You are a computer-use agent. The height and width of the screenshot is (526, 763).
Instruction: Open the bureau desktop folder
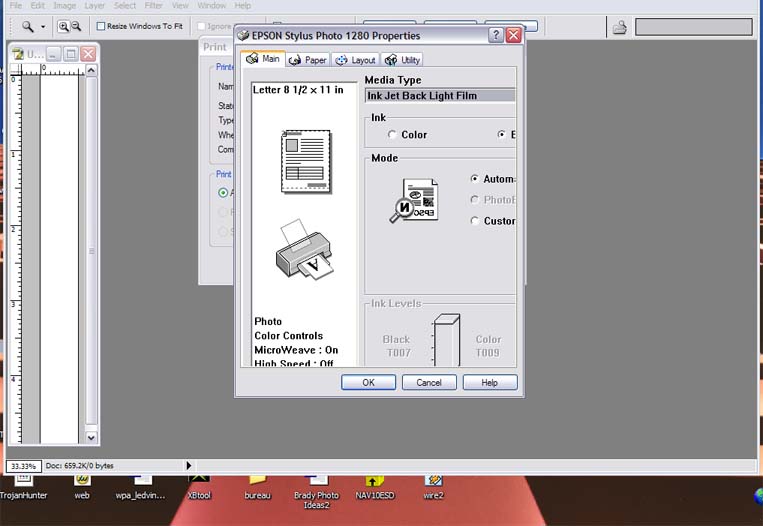coord(257,488)
